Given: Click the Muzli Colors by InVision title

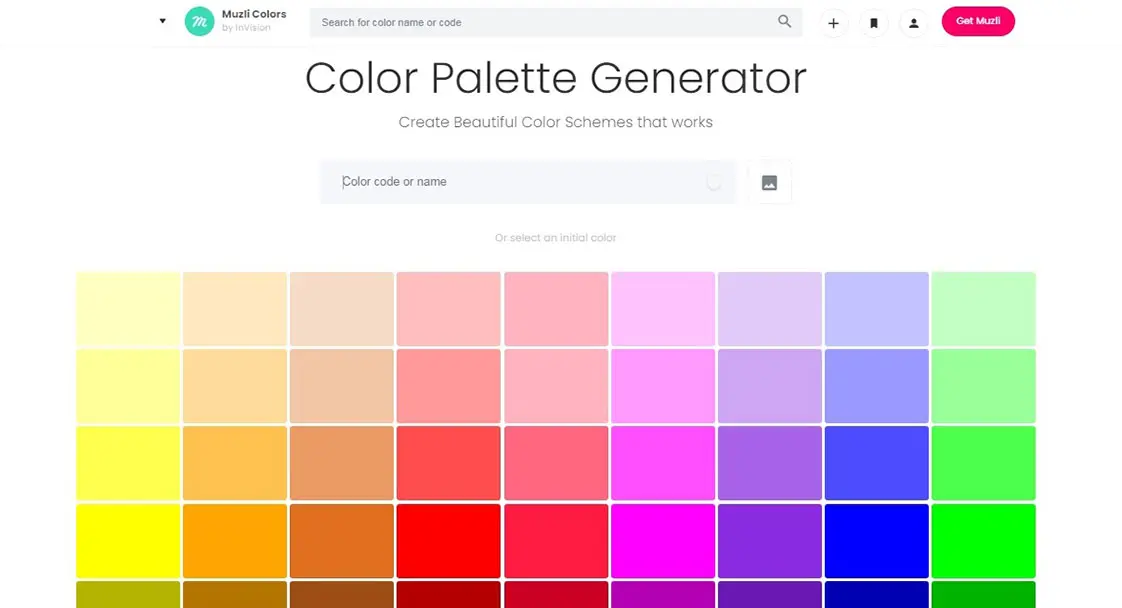Looking at the screenshot, I should pyautogui.click(x=253, y=20).
